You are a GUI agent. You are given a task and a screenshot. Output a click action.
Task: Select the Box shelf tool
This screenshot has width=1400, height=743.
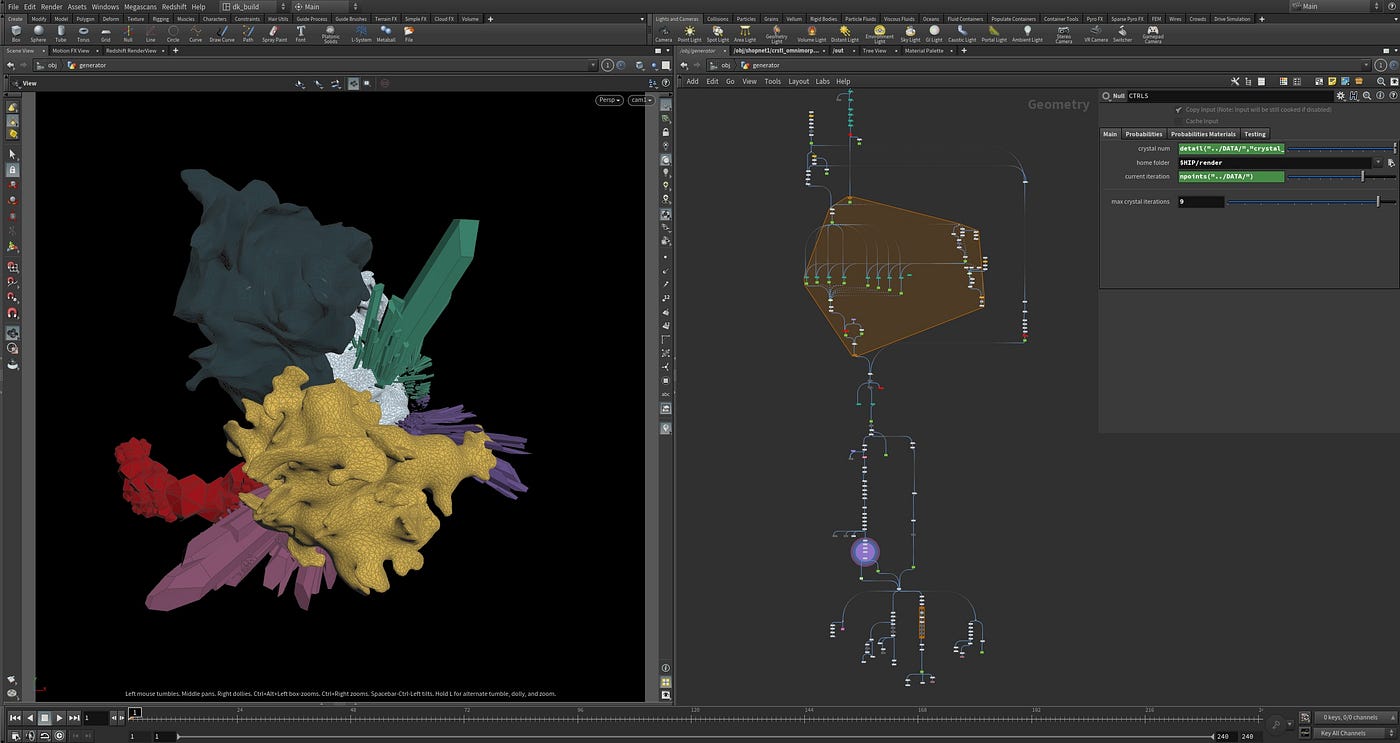[x=16, y=34]
